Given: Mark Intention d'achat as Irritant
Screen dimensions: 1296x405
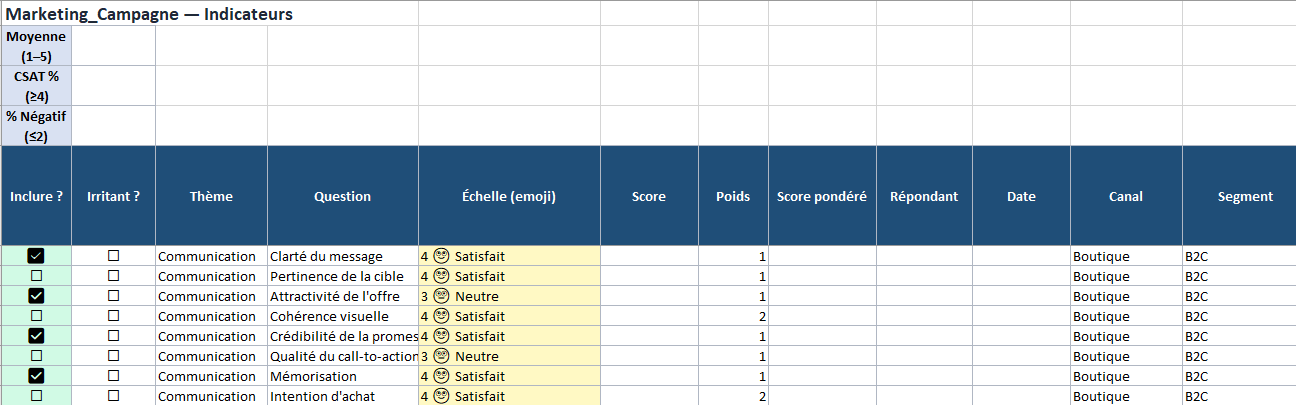Looking at the screenshot, I should 113,396.
